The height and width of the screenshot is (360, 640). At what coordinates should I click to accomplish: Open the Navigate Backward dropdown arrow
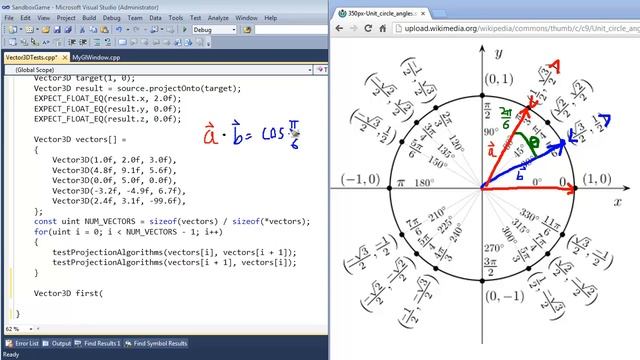coord(162,30)
